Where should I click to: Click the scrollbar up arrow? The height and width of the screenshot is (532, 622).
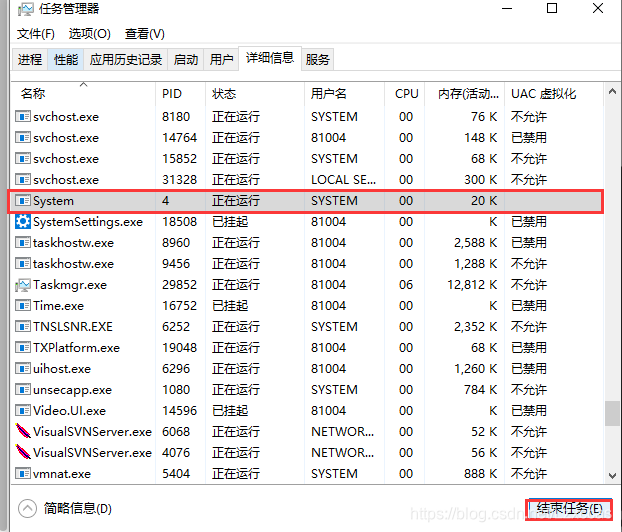(612, 92)
